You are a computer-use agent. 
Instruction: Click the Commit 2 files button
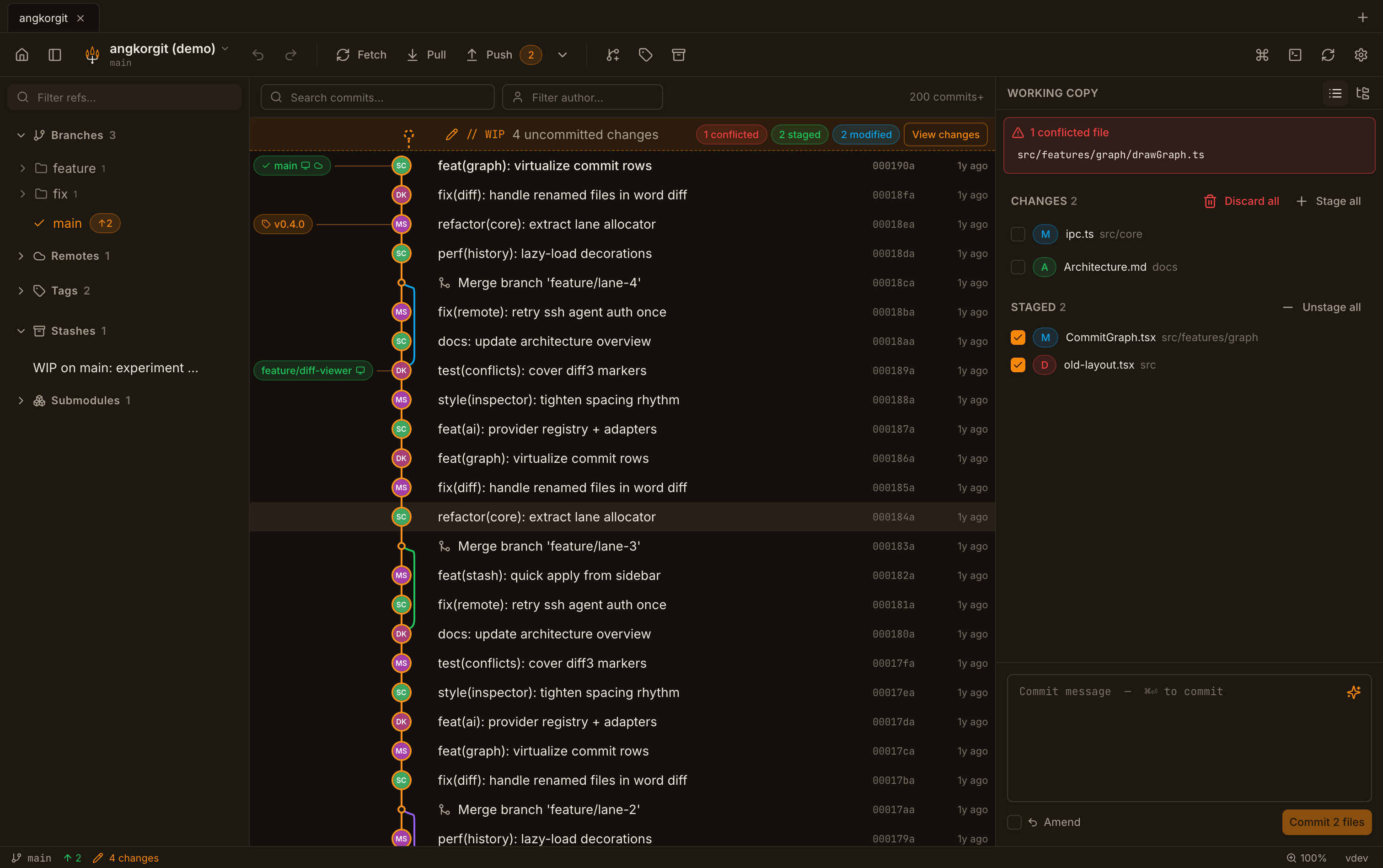click(1327, 822)
